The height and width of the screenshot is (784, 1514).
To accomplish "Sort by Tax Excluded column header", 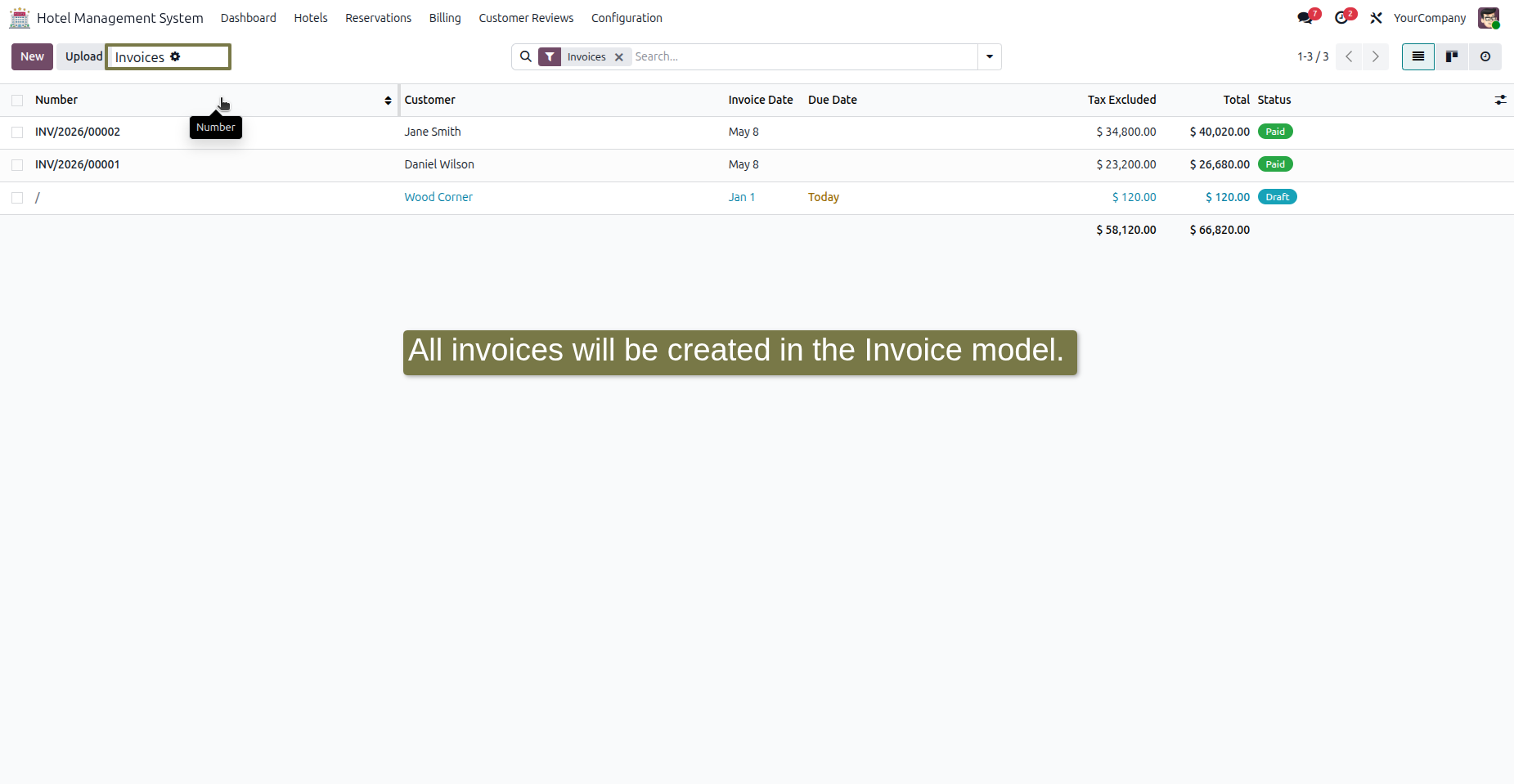I will pos(1121,100).
